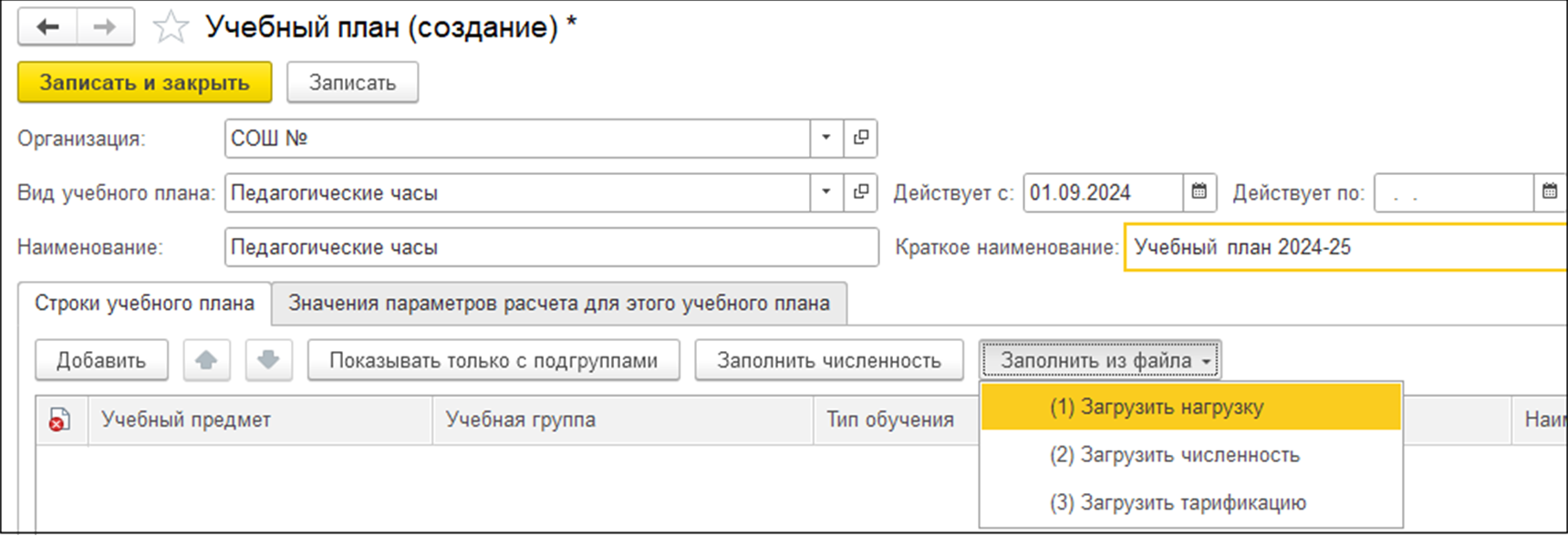Open the curriculum type record with the open icon
Viewport: 1568px width, 537px height.
[860, 192]
